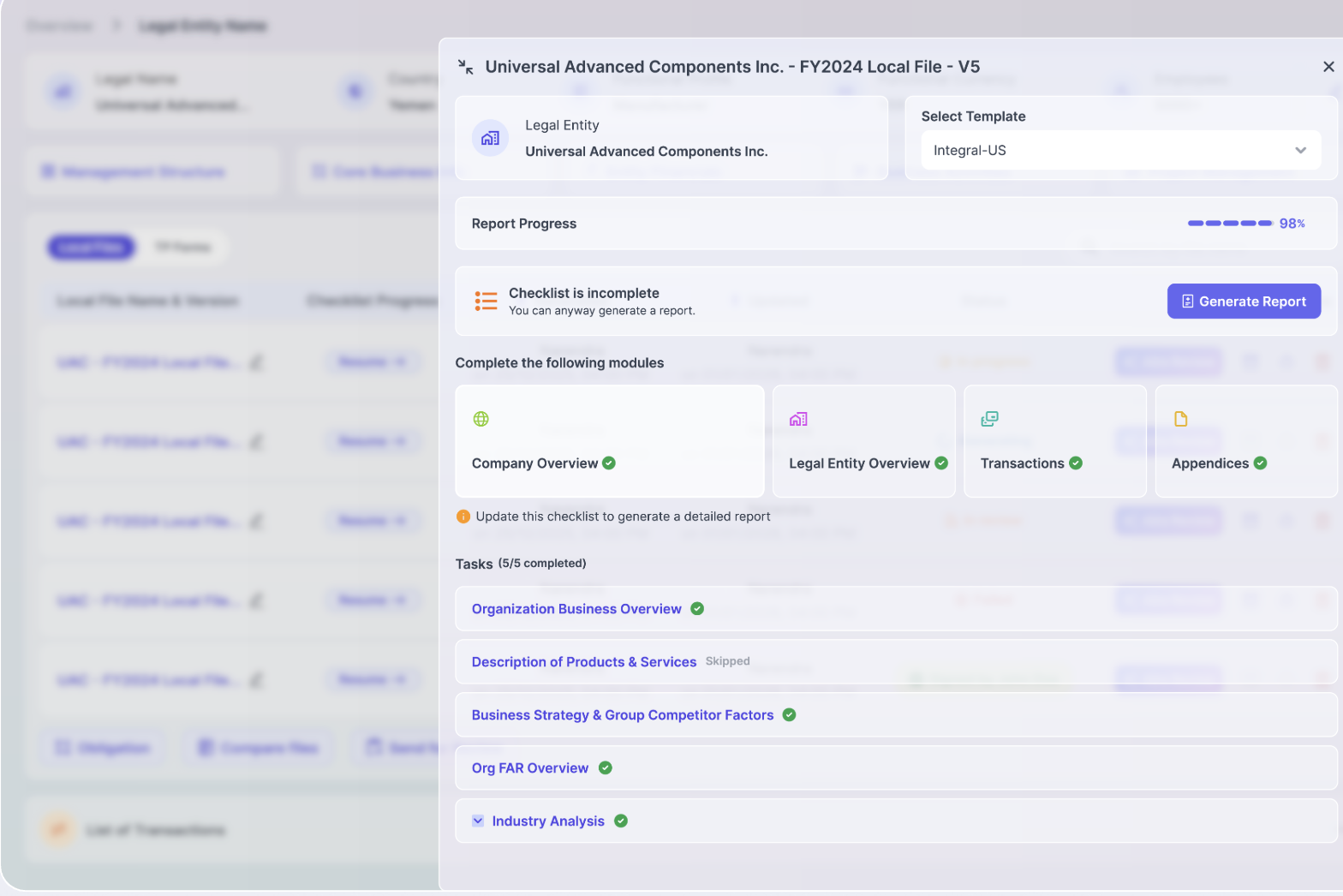Click the orange info icon beside update notice
Viewport: 1343px width, 896px height.
(463, 517)
